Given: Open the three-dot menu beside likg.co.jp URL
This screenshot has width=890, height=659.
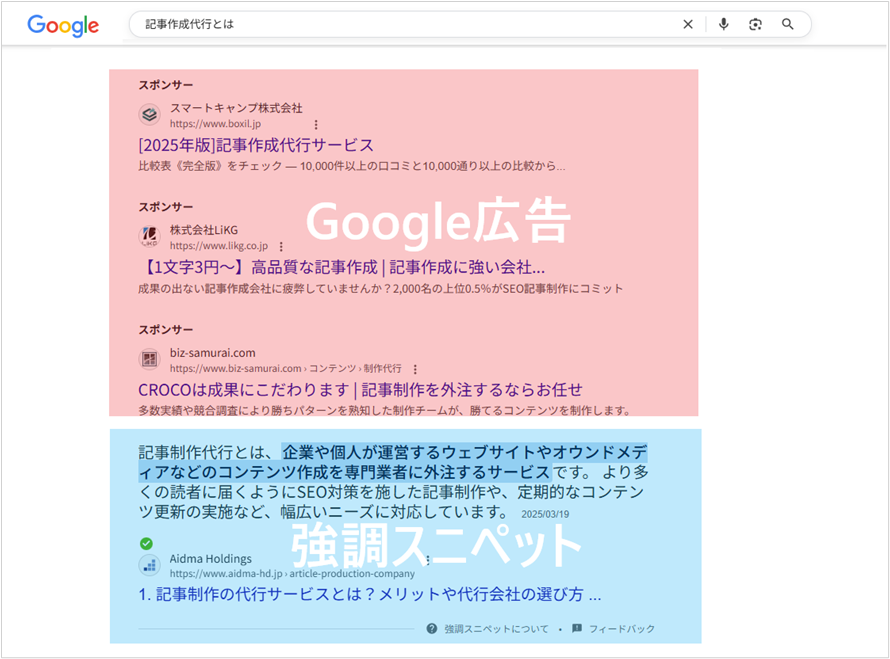Looking at the screenshot, I should [x=281, y=246].
